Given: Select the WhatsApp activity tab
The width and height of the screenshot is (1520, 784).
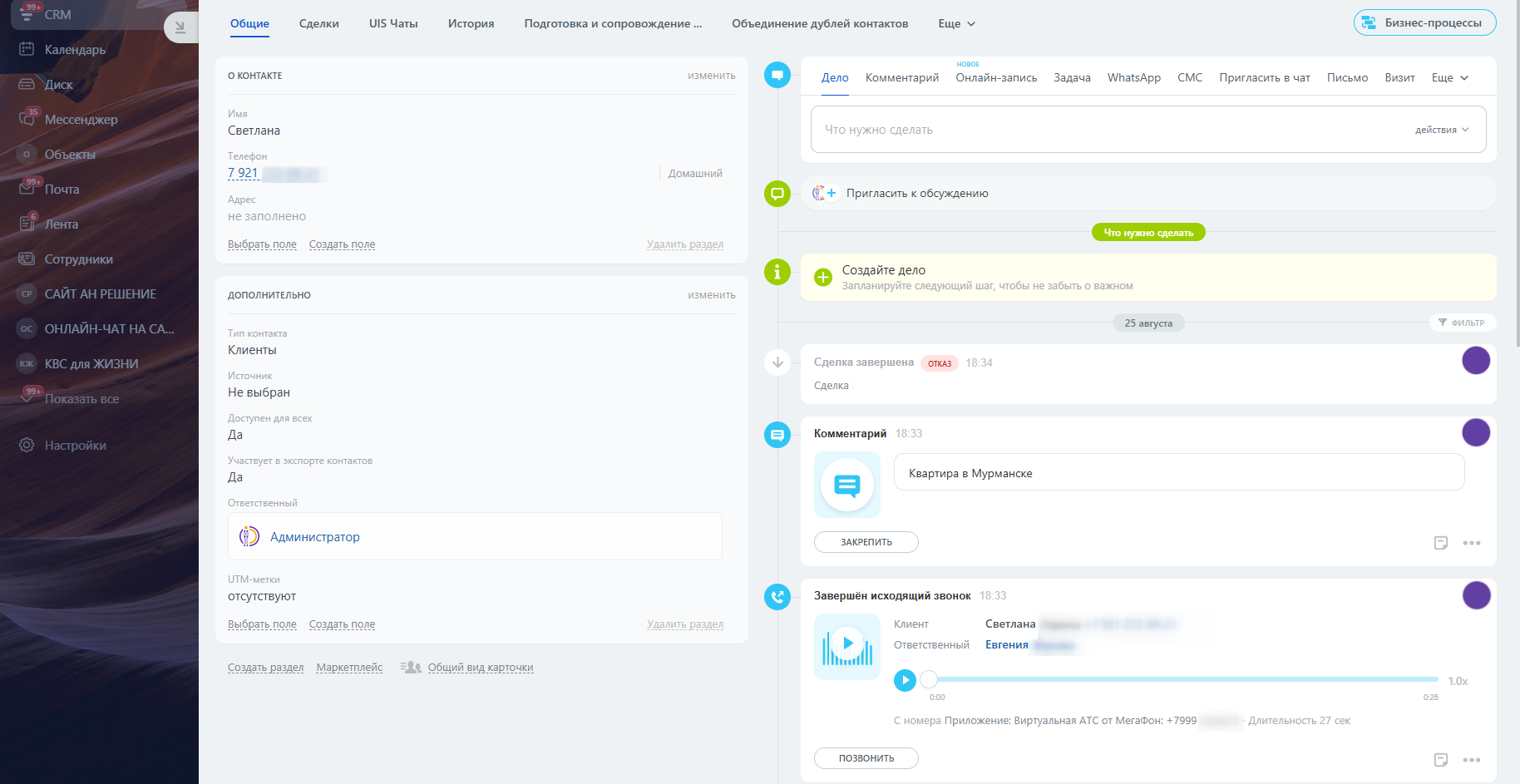Looking at the screenshot, I should coord(1133,78).
